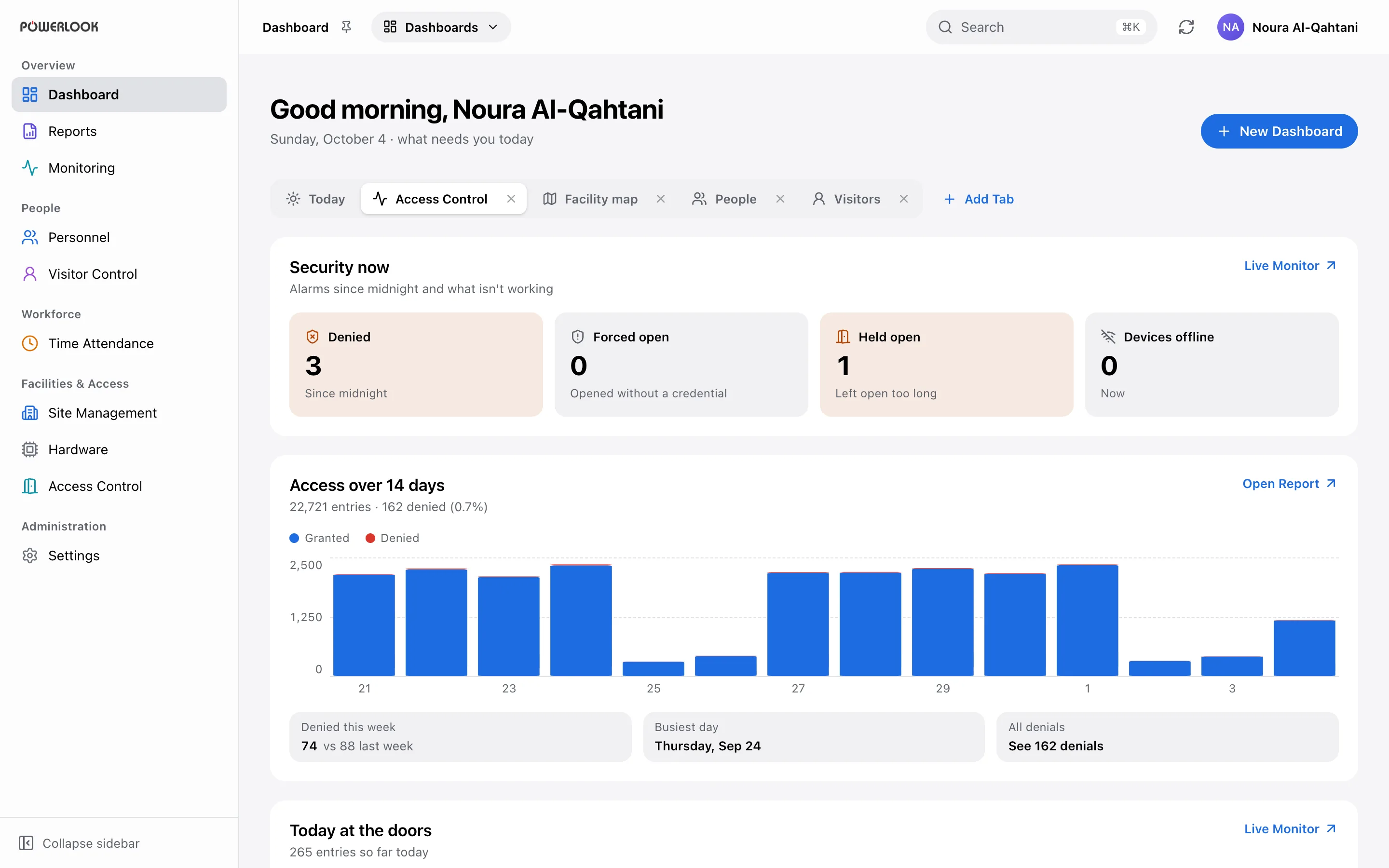Click the Granted legend blue dot

click(x=295, y=538)
